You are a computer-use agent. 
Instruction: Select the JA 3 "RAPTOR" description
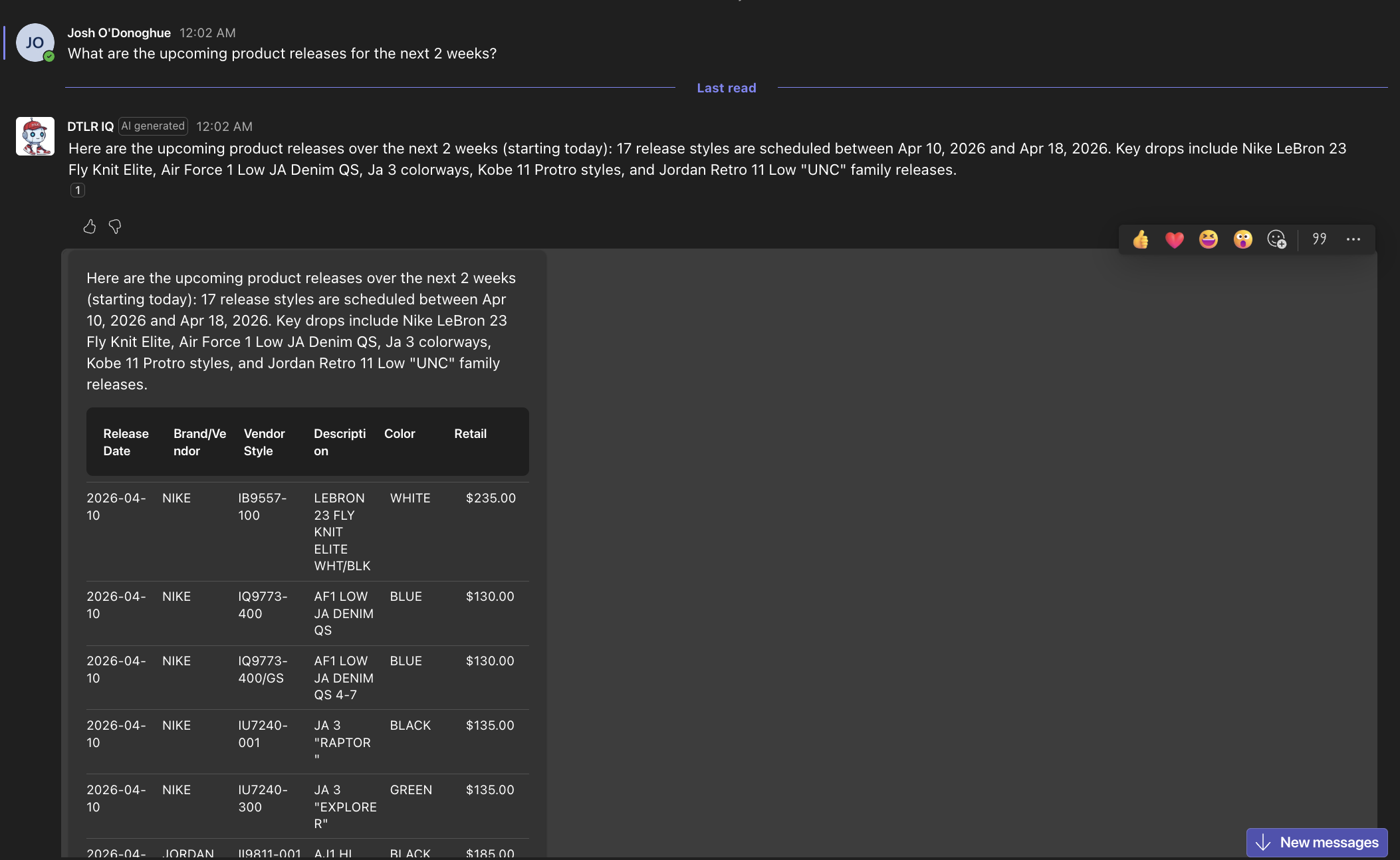342,742
